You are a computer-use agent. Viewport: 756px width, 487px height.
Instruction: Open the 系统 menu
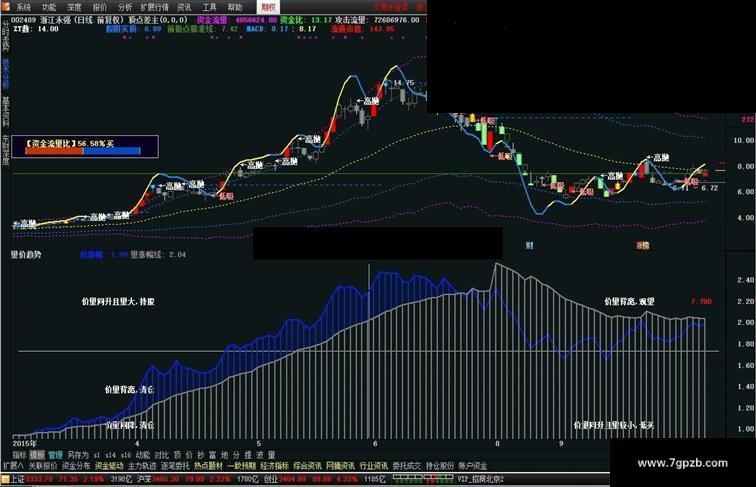point(24,7)
